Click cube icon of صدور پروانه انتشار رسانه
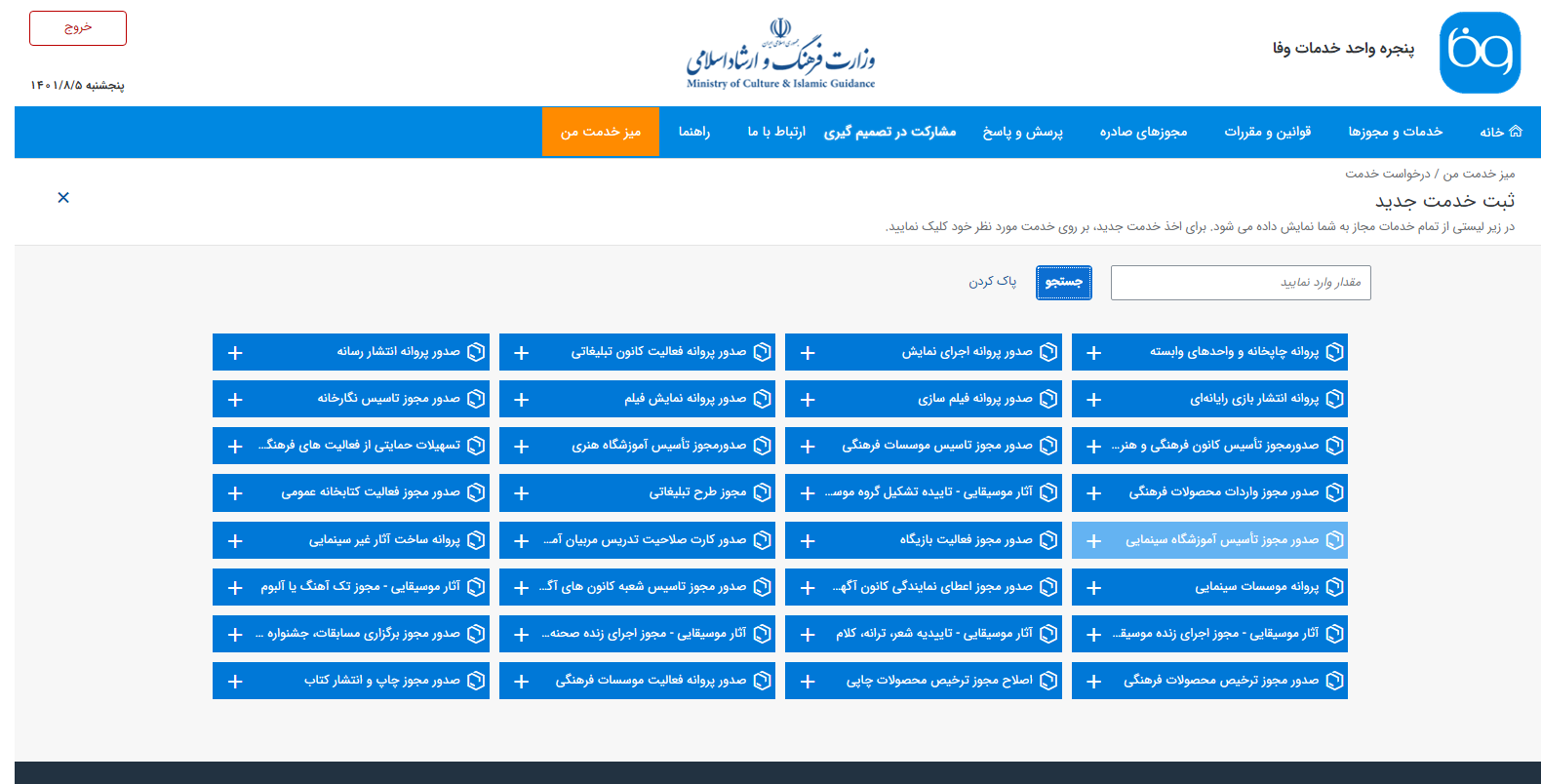This screenshot has height=784, width=1541. pyautogui.click(x=476, y=352)
